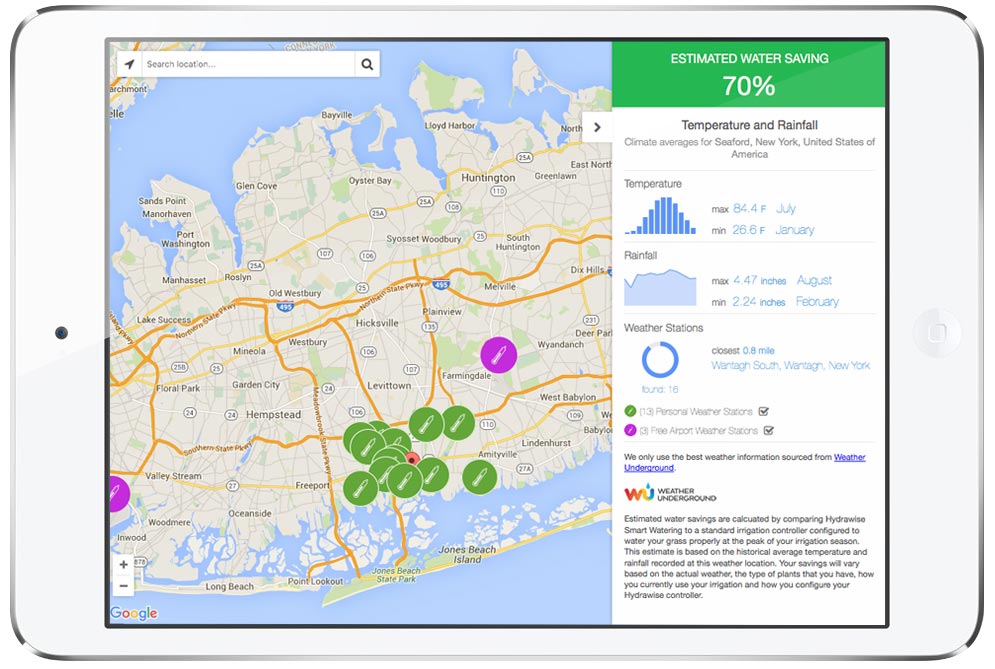Image resolution: width=995 pixels, height=669 pixels.
Task: Click the temperature bar chart
Action: [660, 215]
